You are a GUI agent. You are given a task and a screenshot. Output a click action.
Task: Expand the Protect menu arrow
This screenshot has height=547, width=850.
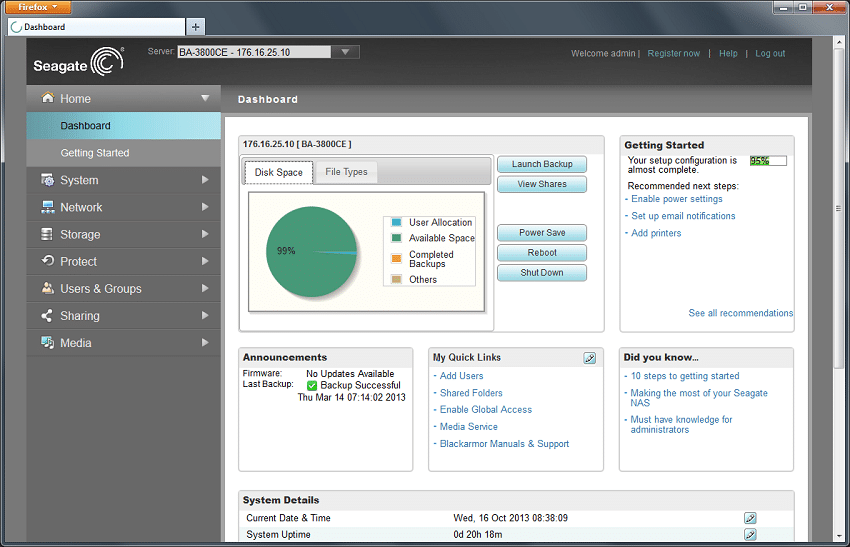click(x=205, y=261)
